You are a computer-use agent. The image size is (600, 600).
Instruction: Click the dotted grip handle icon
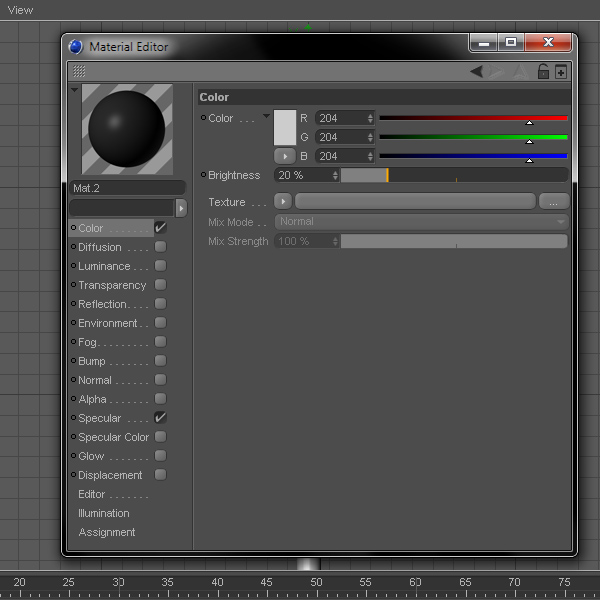click(x=79, y=71)
